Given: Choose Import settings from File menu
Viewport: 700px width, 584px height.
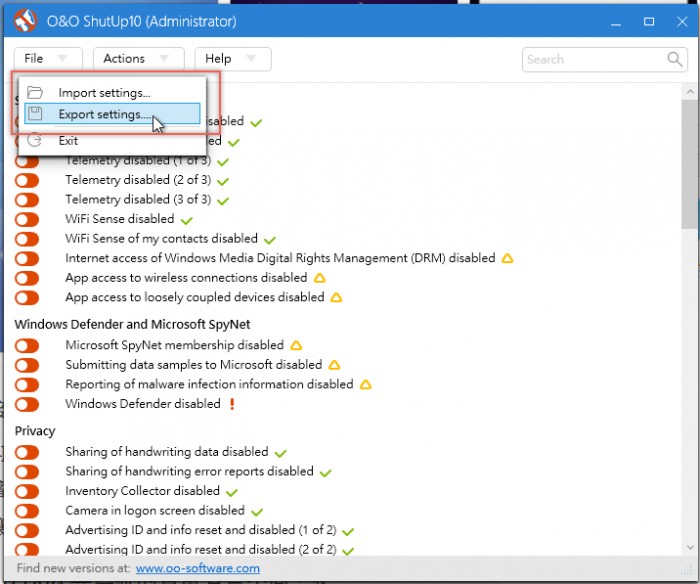Looking at the screenshot, I should pyautogui.click(x=112, y=92).
